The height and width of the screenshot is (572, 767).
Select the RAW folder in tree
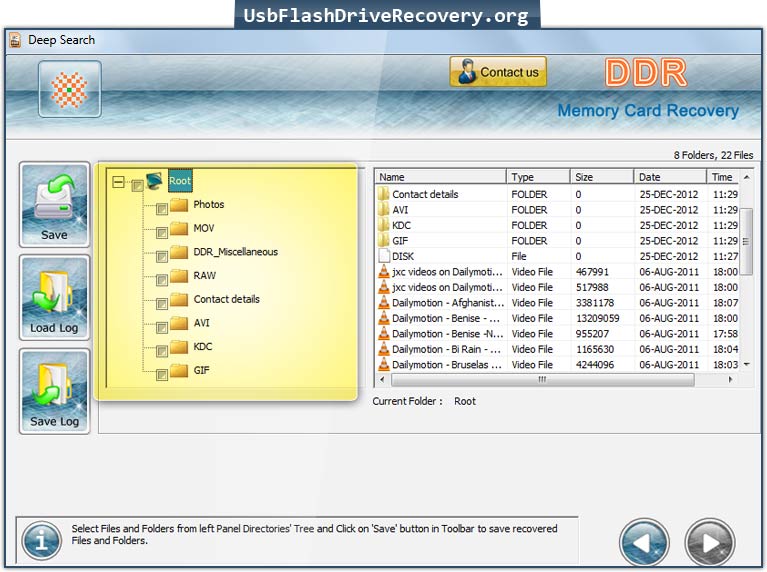point(204,275)
